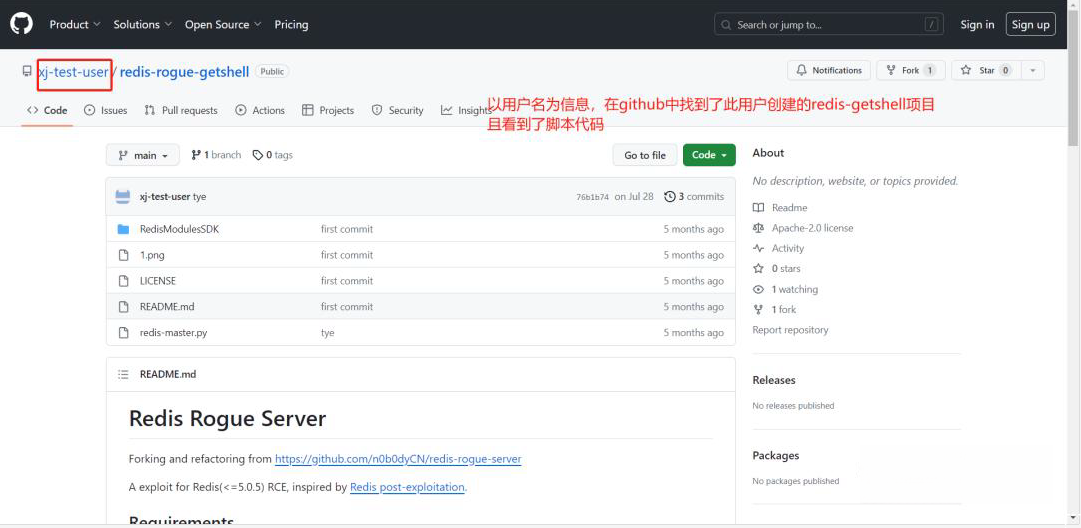Viewport: 1081px width, 528px height.
Task: Click the fork count badge showing 1
Action: [x=929, y=70]
